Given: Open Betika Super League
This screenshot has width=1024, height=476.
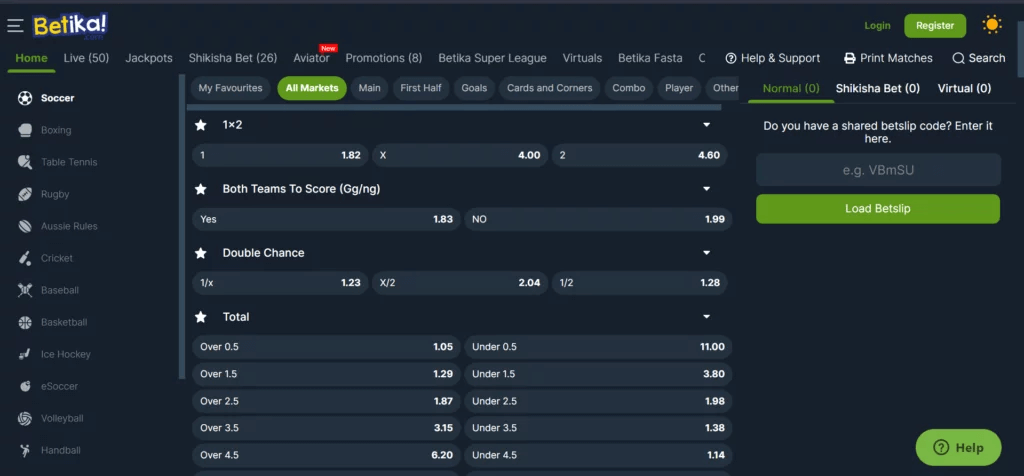Looking at the screenshot, I should (x=492, y=58).
